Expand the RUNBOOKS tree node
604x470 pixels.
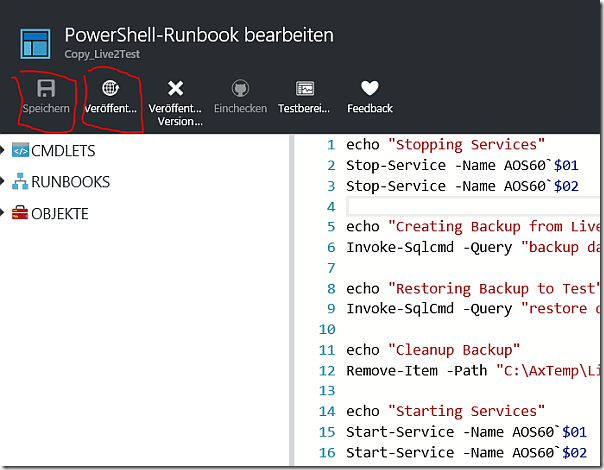[2, 181]
